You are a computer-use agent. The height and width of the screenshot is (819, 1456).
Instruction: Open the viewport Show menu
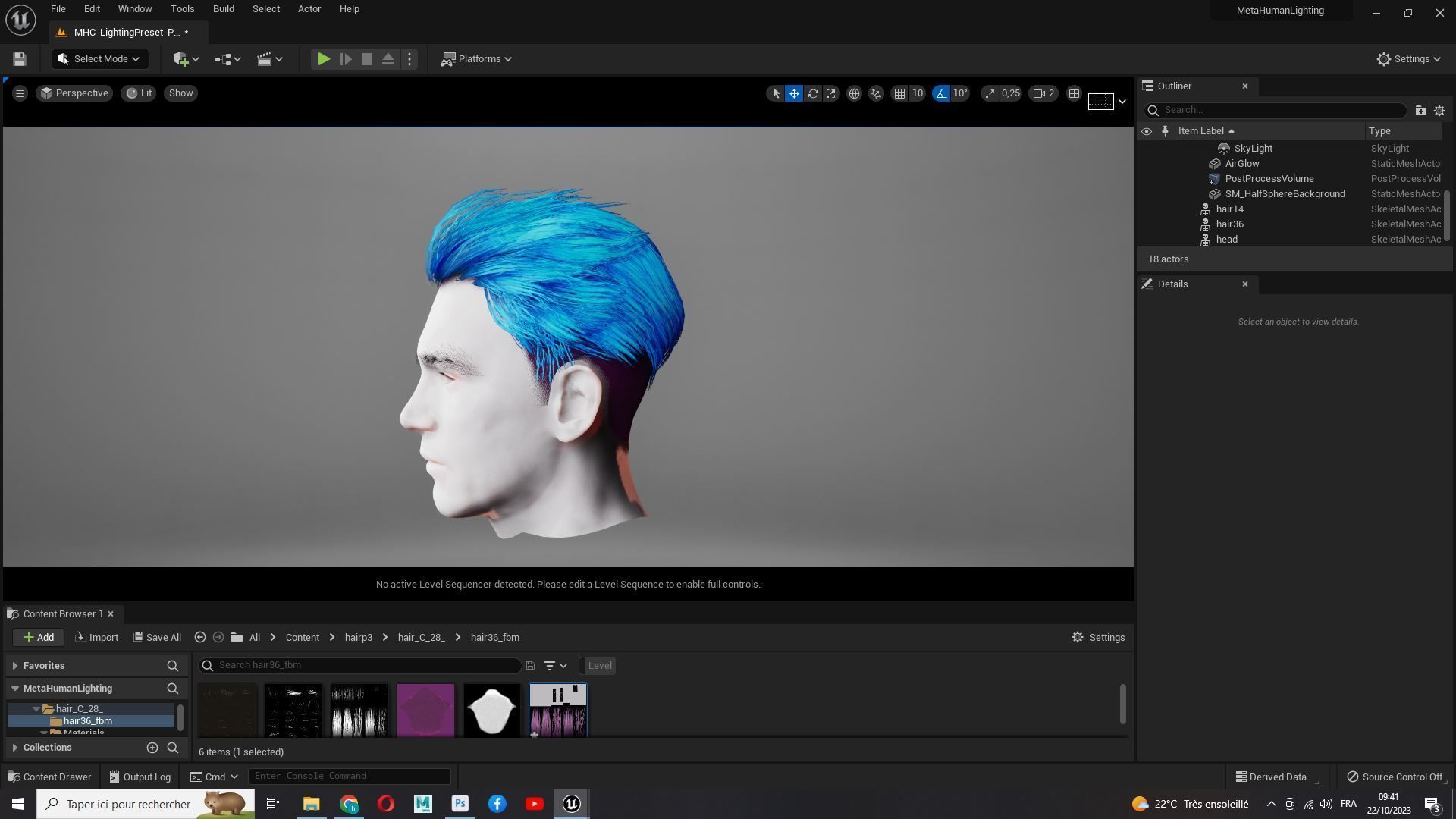(x=180, y=93)
